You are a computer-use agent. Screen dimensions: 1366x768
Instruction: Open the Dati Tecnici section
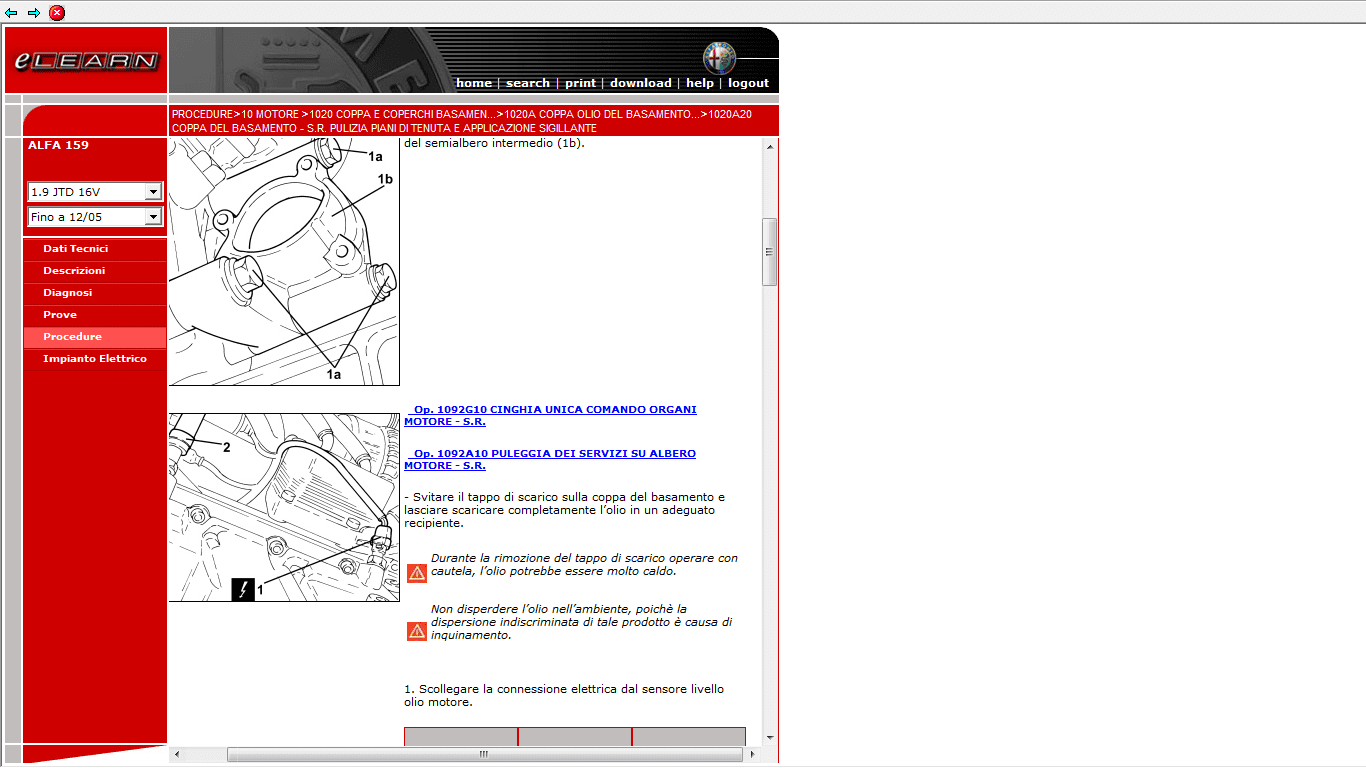pos(76,249)
